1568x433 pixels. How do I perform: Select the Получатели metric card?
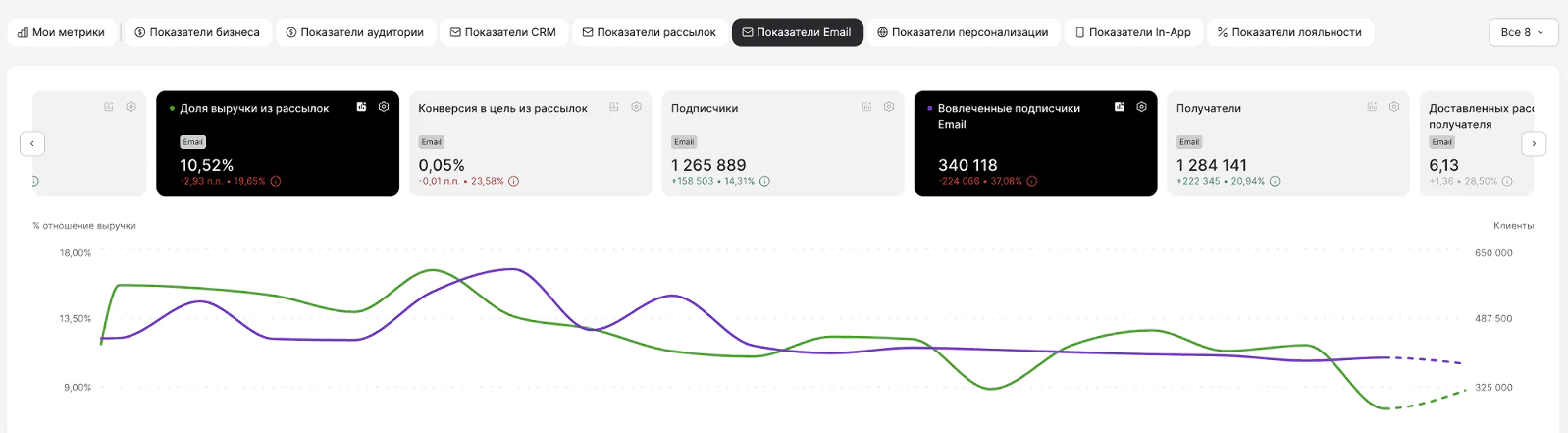(1288, 143)
